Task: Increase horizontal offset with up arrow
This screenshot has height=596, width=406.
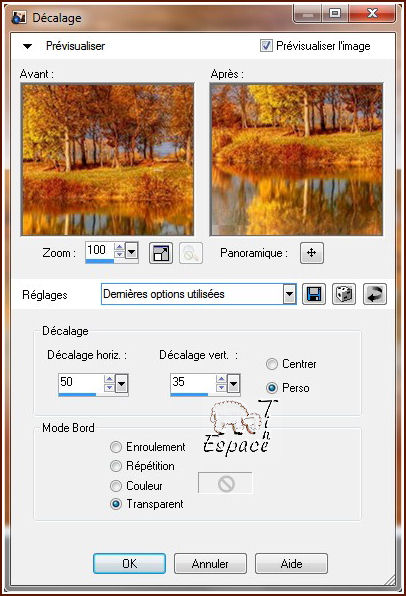Action: 109,379
